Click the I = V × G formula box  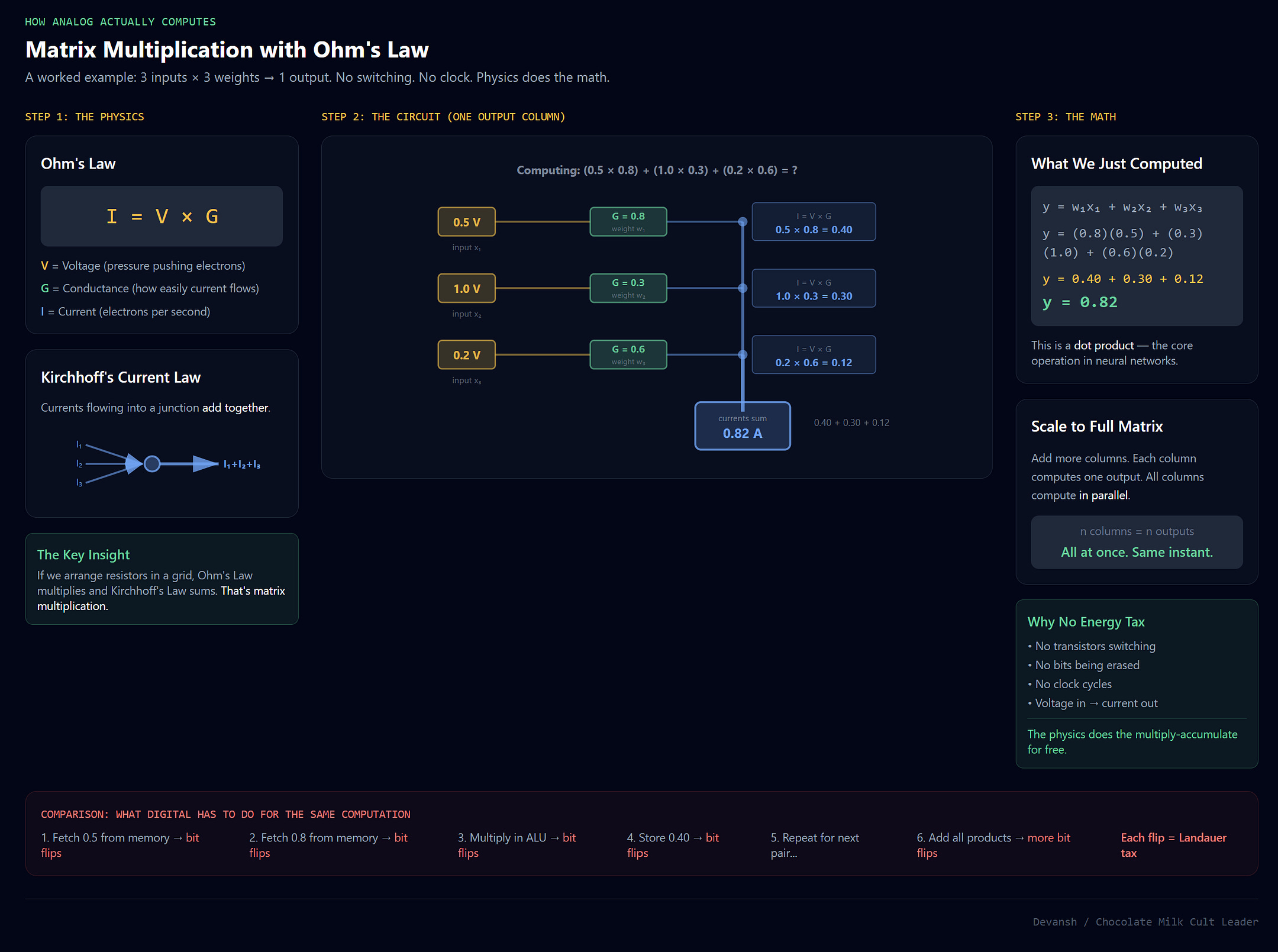tap(162, 217)
